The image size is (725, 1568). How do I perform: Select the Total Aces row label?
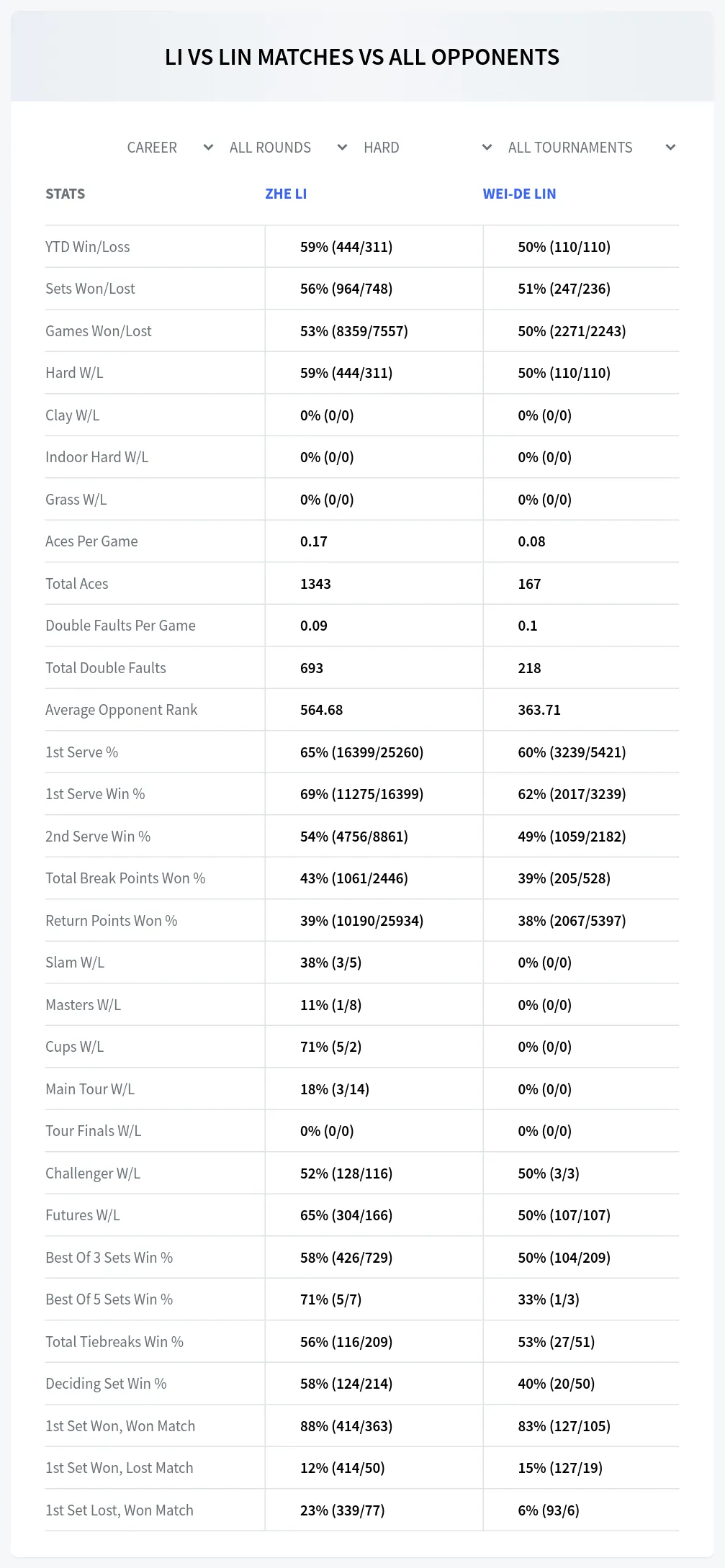coord(76,584)
